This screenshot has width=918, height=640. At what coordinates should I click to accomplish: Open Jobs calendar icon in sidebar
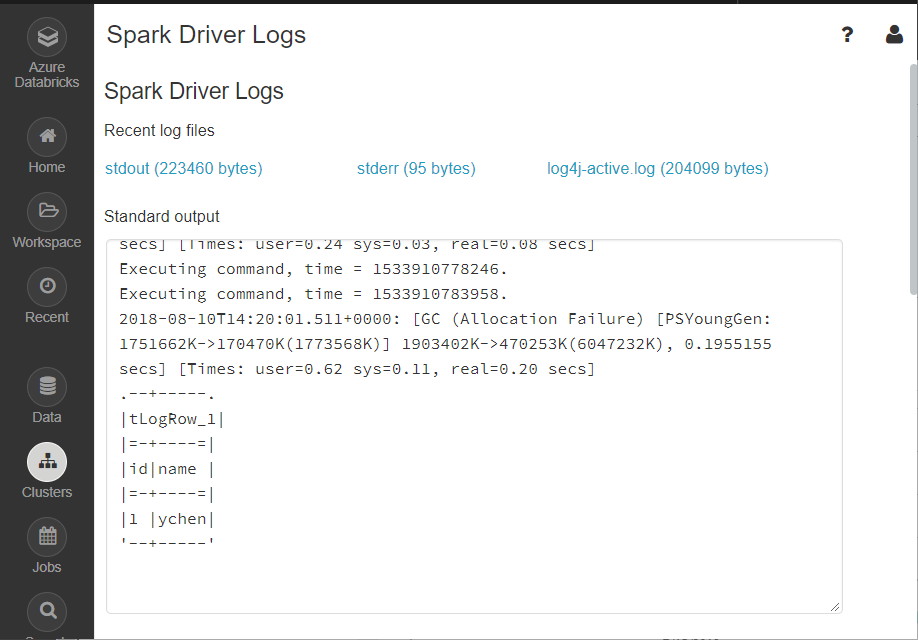point(47,536)
